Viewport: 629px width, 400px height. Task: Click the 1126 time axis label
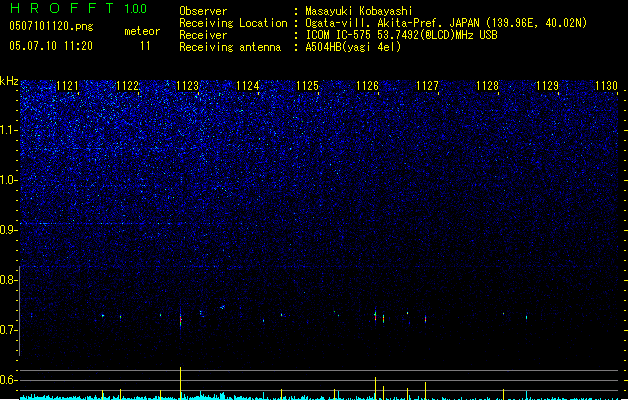click(x=367, y=86)
